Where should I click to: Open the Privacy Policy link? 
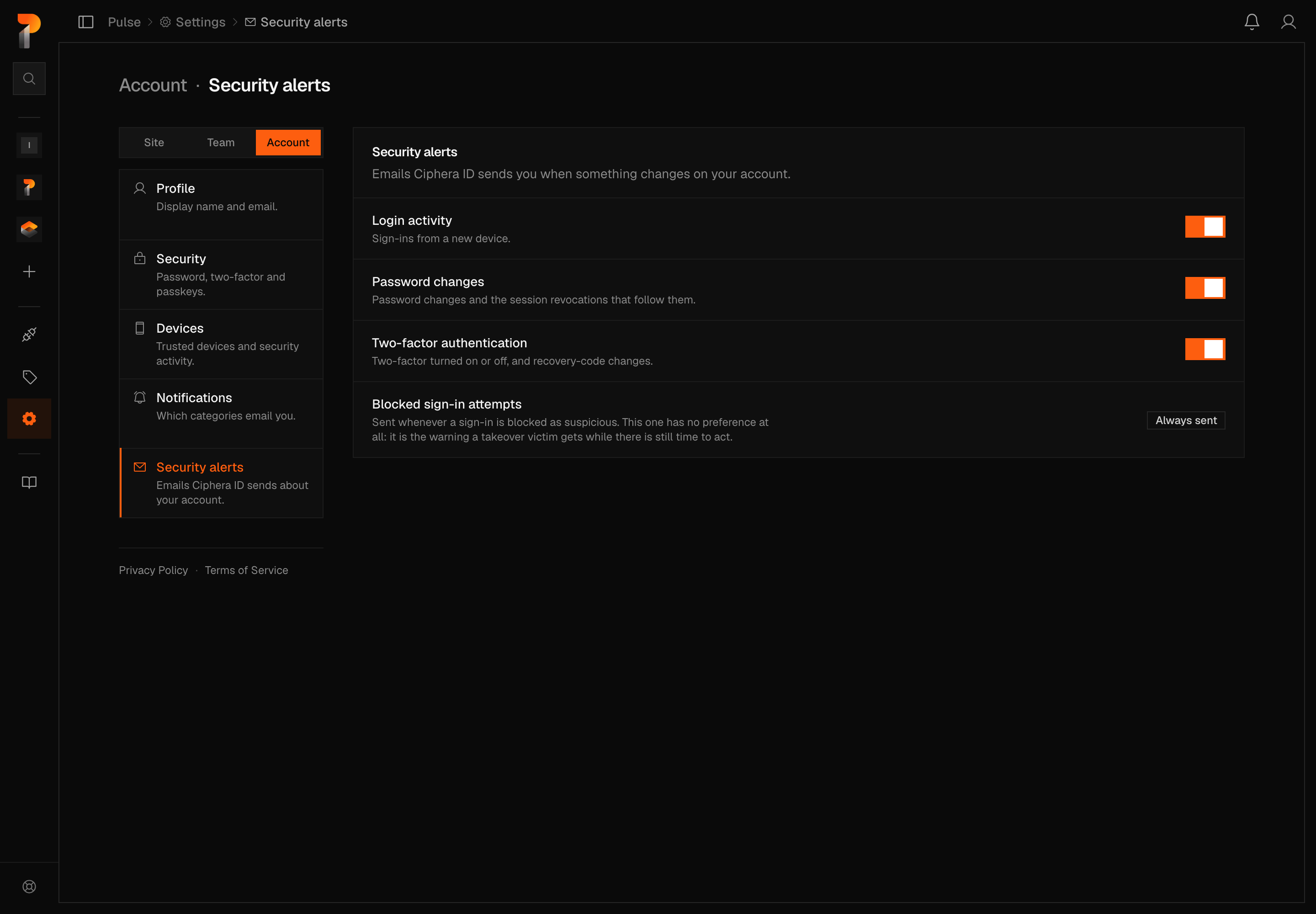coord(154,570)
